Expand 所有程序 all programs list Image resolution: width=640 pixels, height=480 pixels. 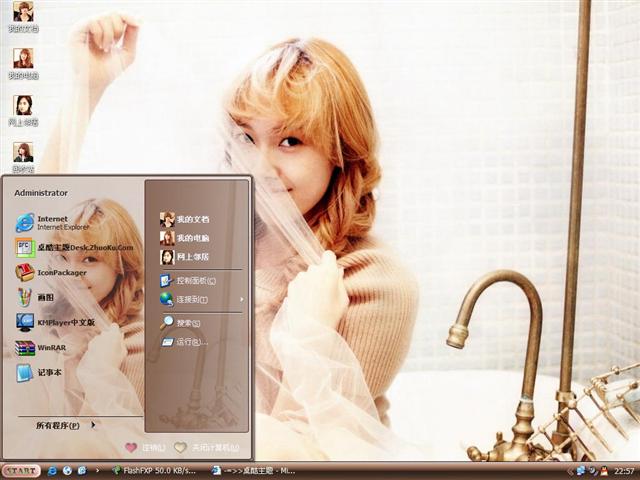[x=66, y=425]
